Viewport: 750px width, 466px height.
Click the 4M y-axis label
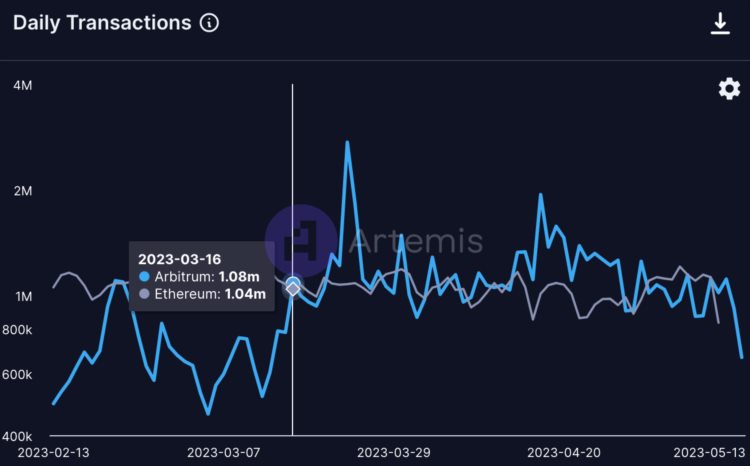(22, 86)
